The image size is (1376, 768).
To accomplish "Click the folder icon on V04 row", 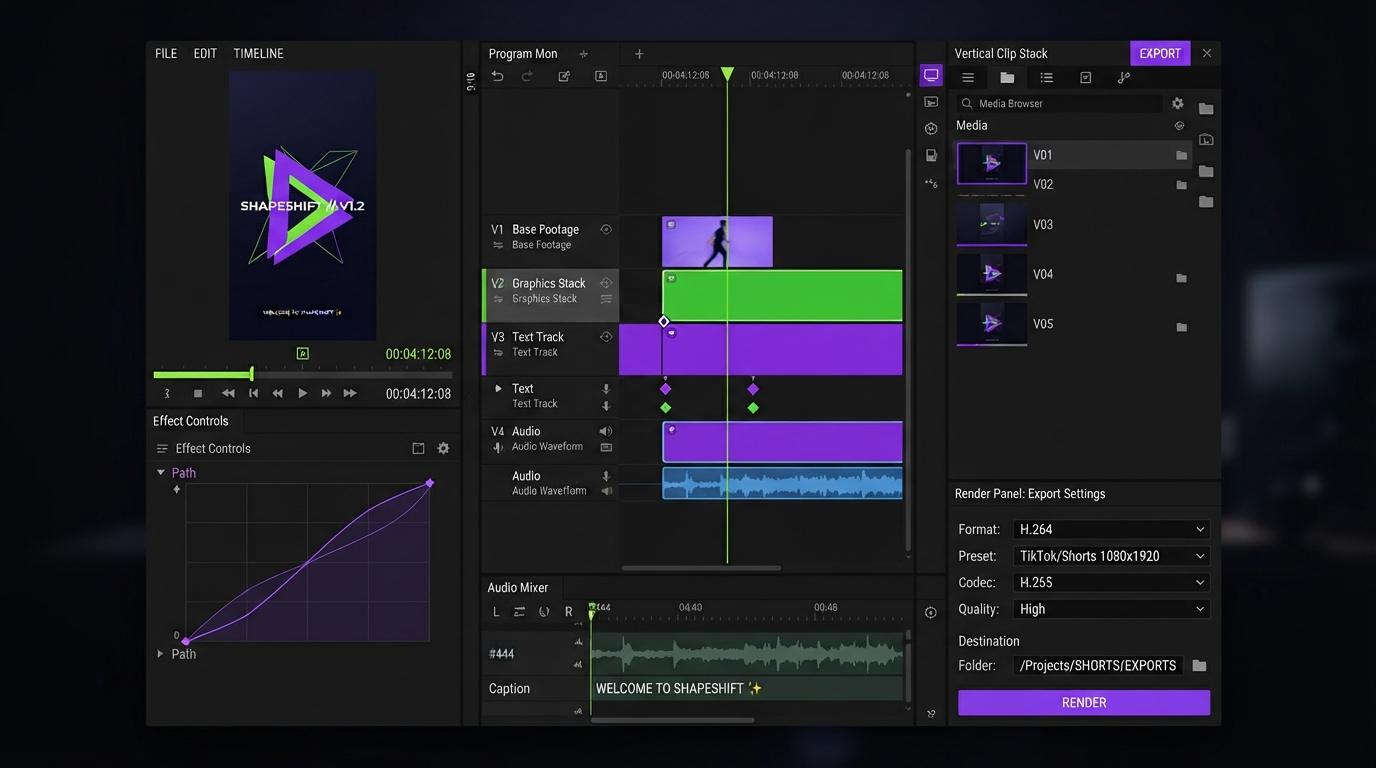I will [x=1181, y=278].
